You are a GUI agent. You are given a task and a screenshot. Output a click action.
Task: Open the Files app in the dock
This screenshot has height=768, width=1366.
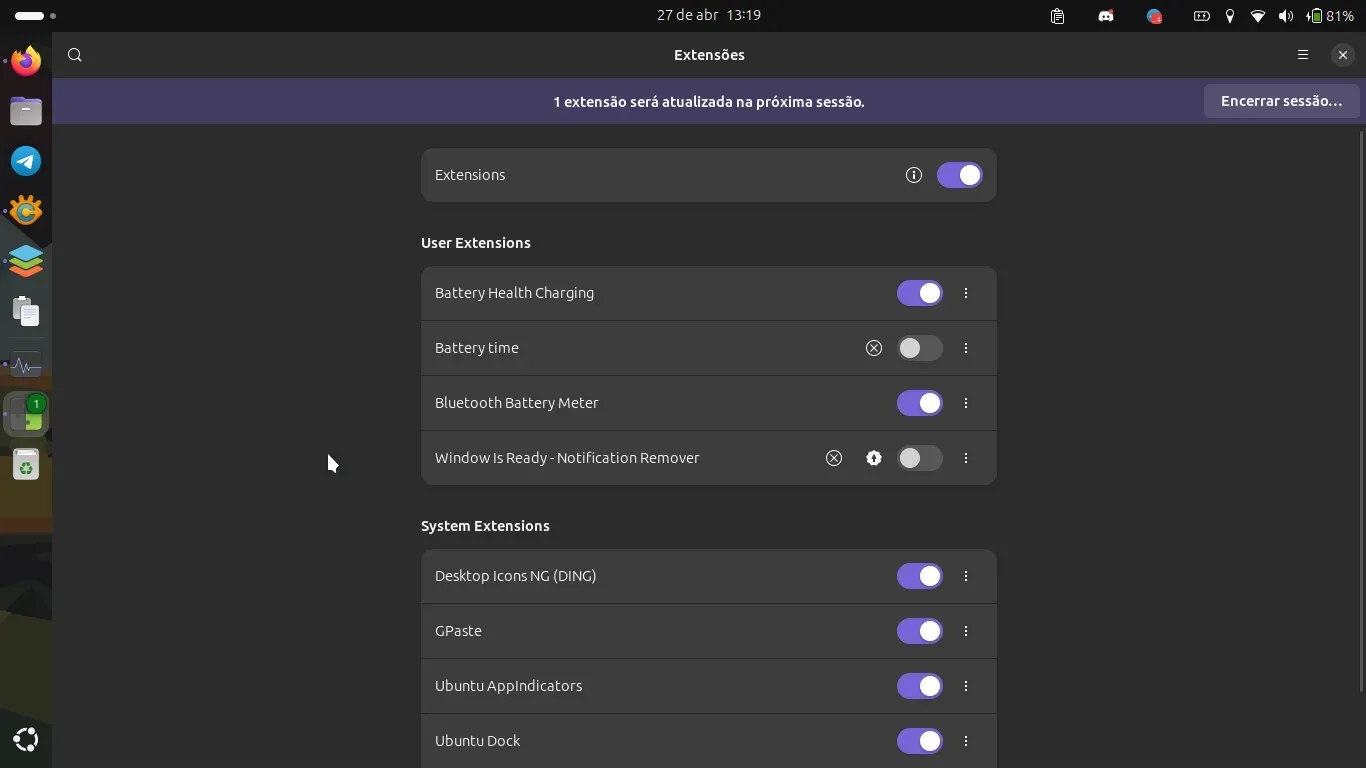tap(26, 111)
